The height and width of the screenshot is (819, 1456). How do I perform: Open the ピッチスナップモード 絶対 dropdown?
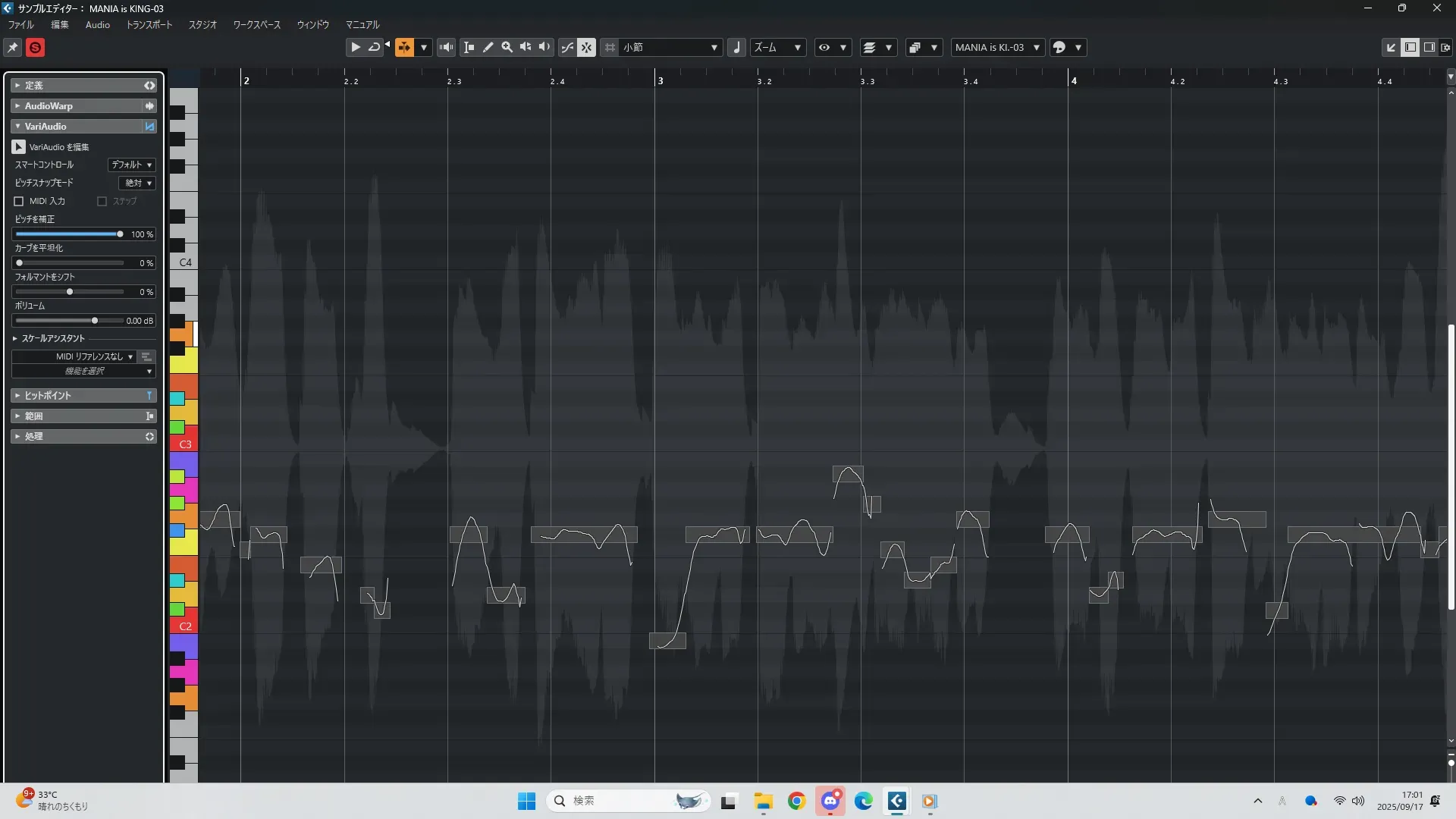click(137, 183)
